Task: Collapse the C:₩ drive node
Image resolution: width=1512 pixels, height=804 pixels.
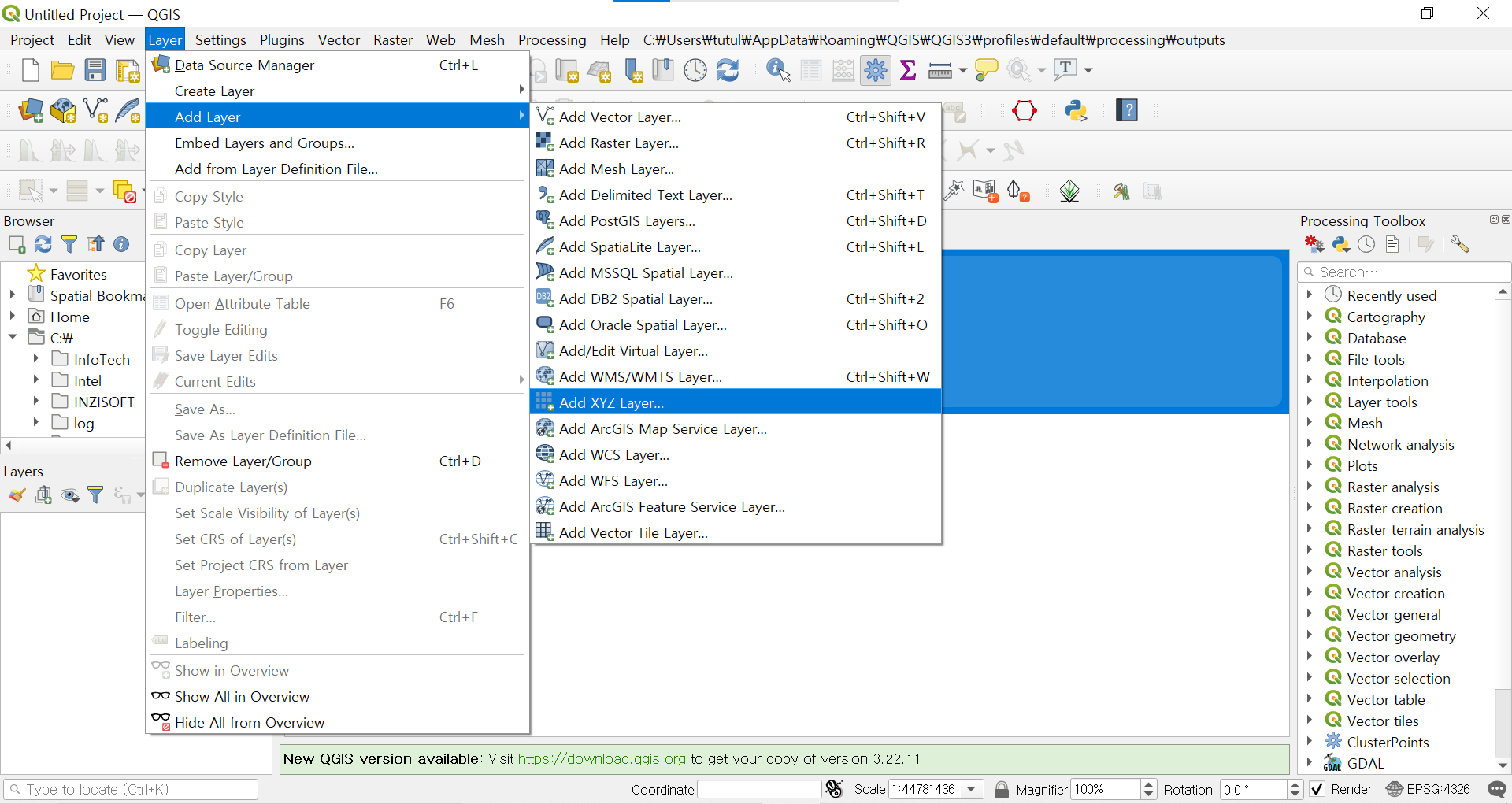Action: (12, 337)
